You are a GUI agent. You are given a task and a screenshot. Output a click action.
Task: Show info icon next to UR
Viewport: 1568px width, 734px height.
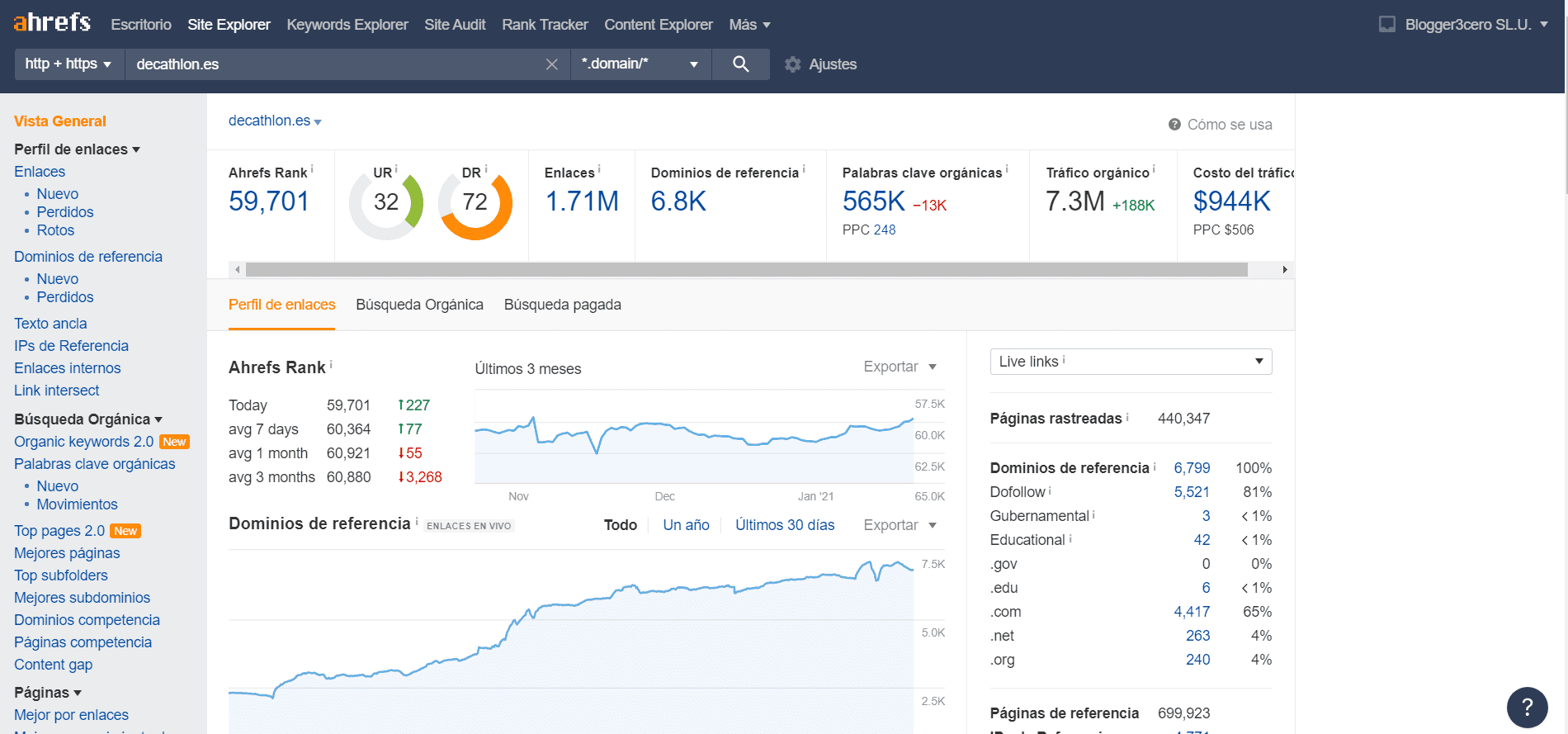tap(396, 168)
